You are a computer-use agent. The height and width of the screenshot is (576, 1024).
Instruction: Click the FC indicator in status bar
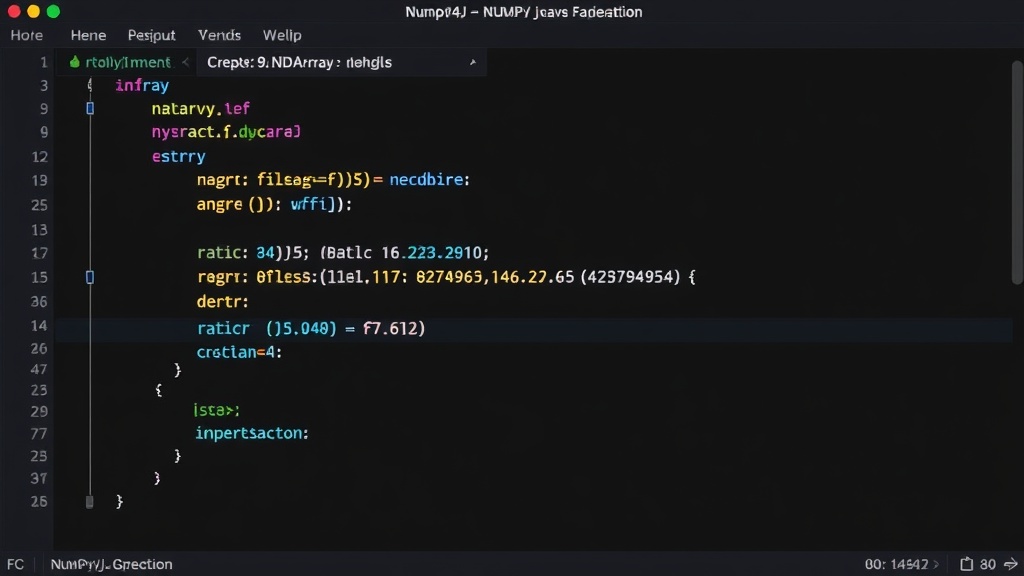pos(16,564)
